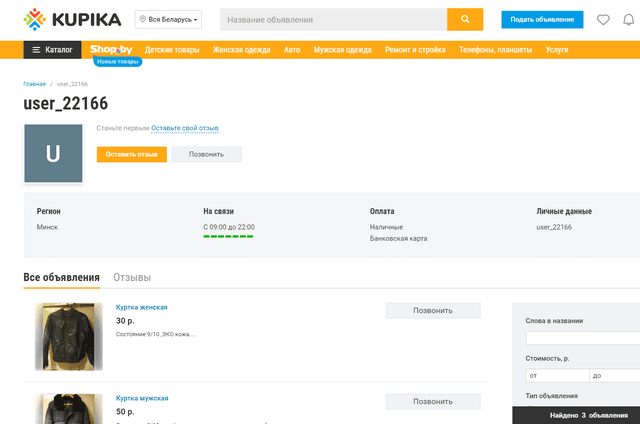Click the 50 р. price text
640x424 pixels.
tap(125, 412)
